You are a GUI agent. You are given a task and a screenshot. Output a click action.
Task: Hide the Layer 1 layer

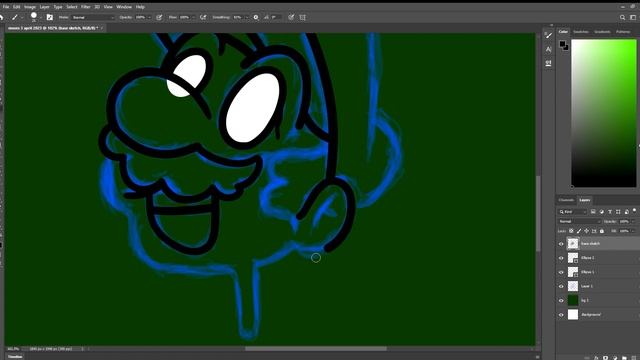pyautogui.click(x=561, y=287)
